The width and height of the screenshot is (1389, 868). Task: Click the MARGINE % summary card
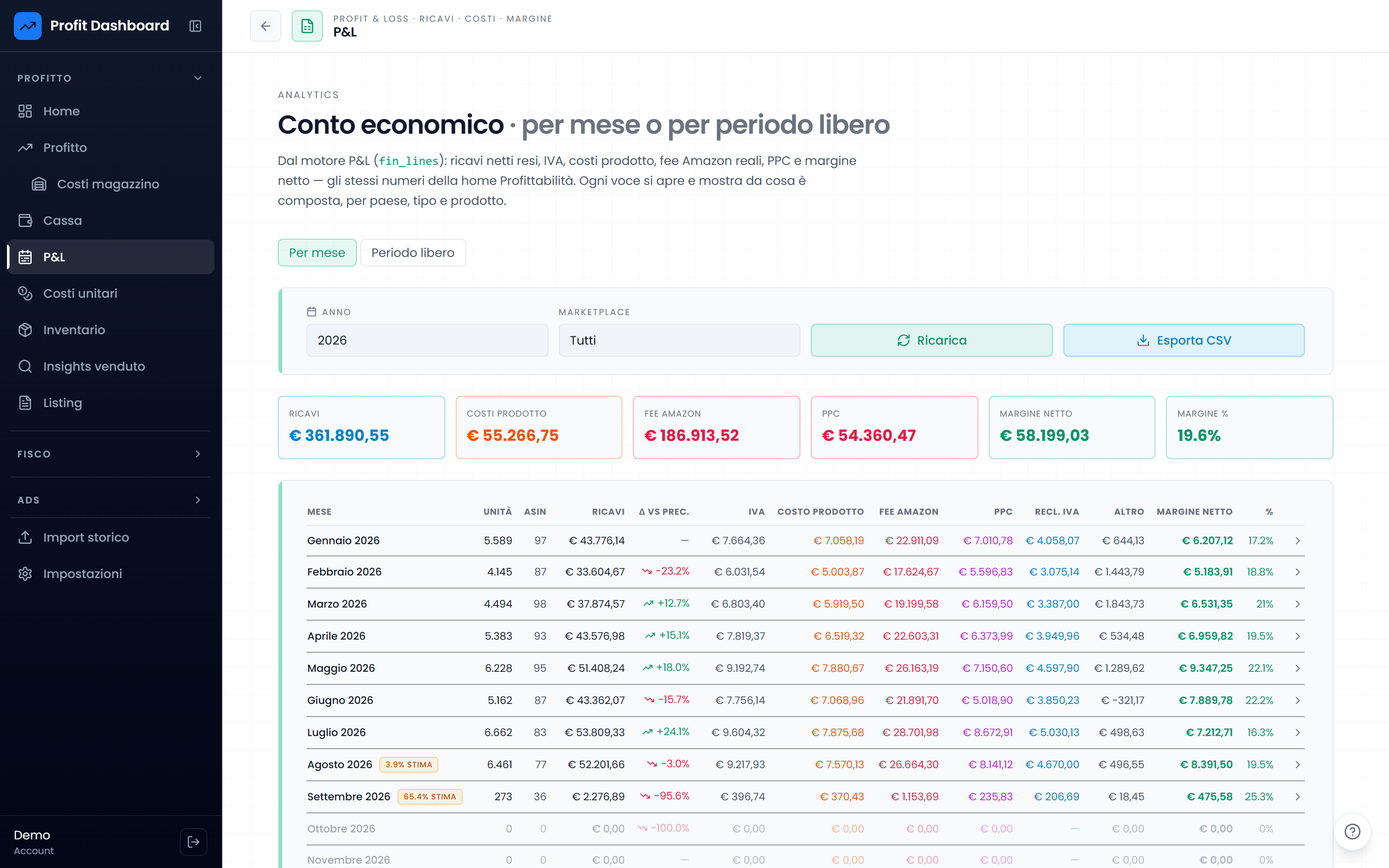tap(1250, 427)
